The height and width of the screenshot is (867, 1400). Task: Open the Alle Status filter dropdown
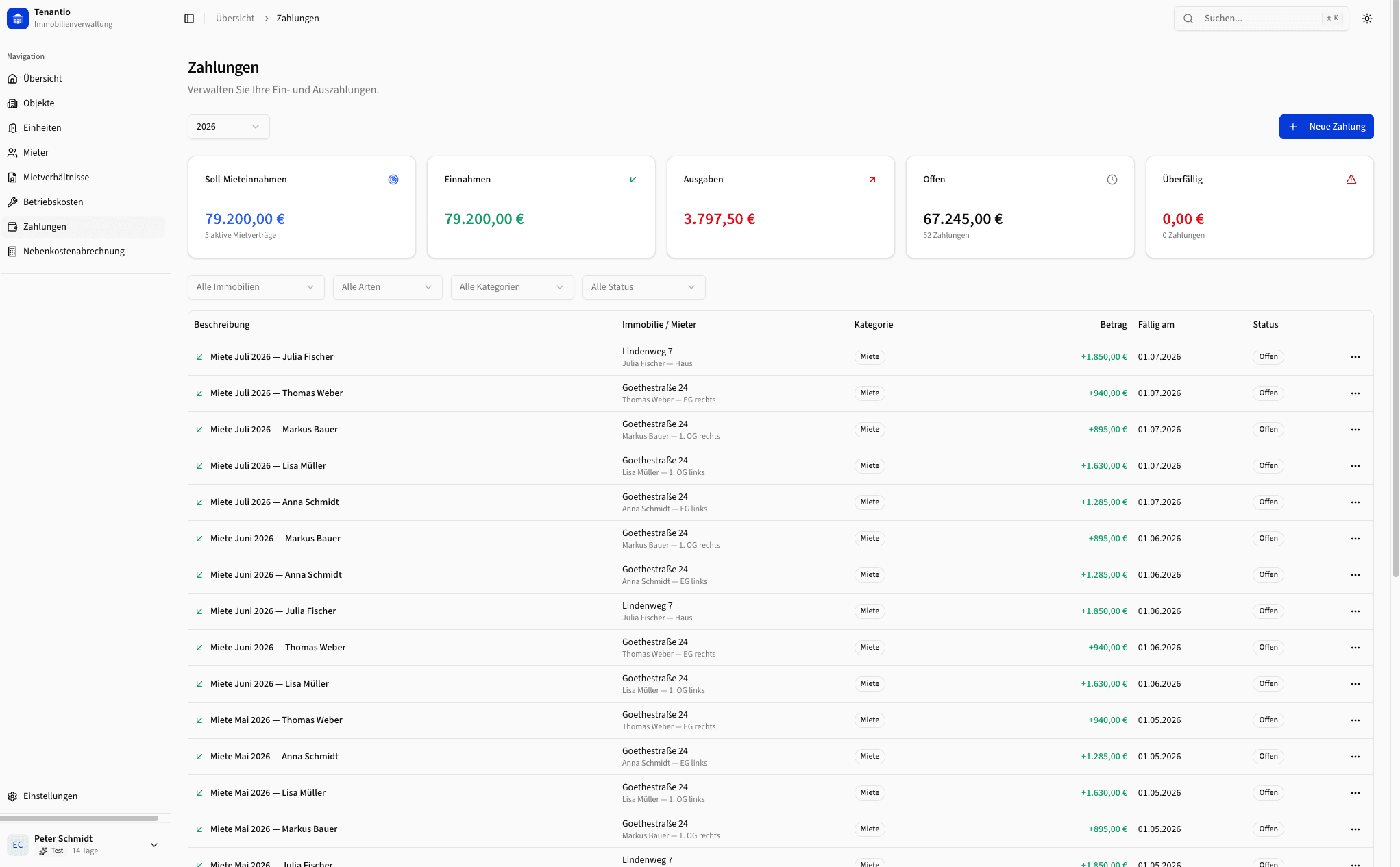643,286
